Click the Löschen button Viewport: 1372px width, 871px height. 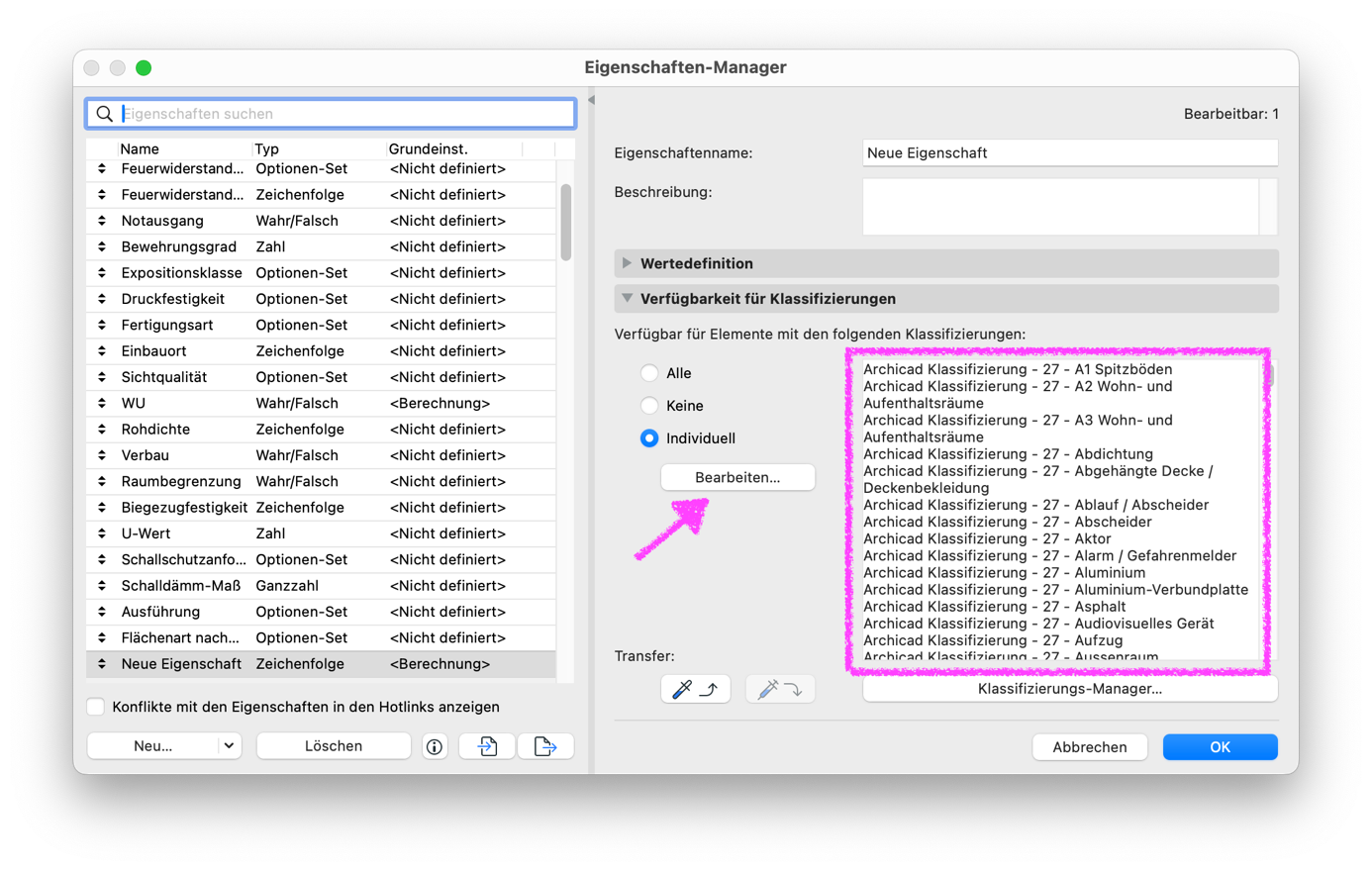click(334, 746)
